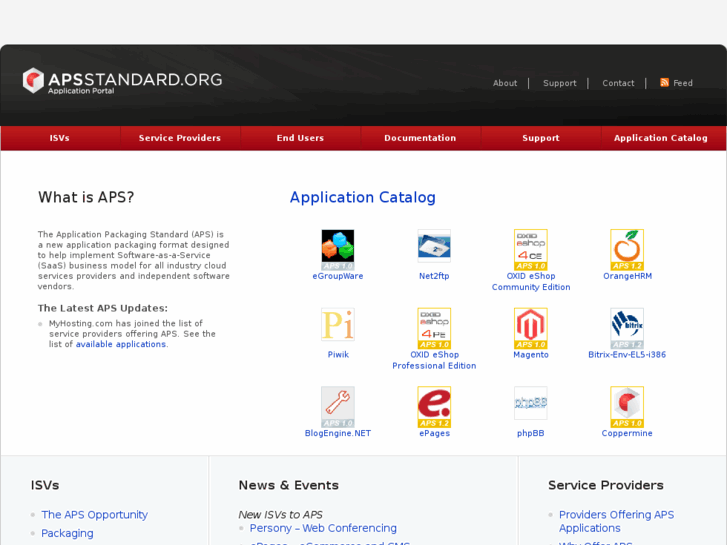Click the APSStandard.org logo icon
This screenshot has height=545, width=727.
tap(33, 80)
